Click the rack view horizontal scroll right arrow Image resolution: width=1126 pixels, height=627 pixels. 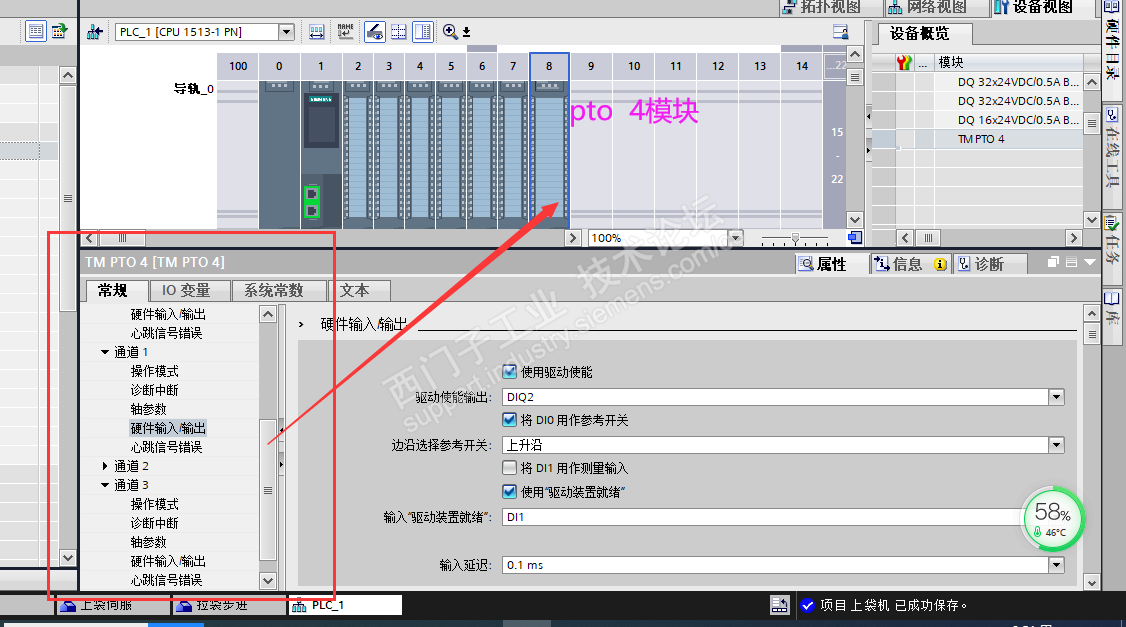[x=572, y=238]
